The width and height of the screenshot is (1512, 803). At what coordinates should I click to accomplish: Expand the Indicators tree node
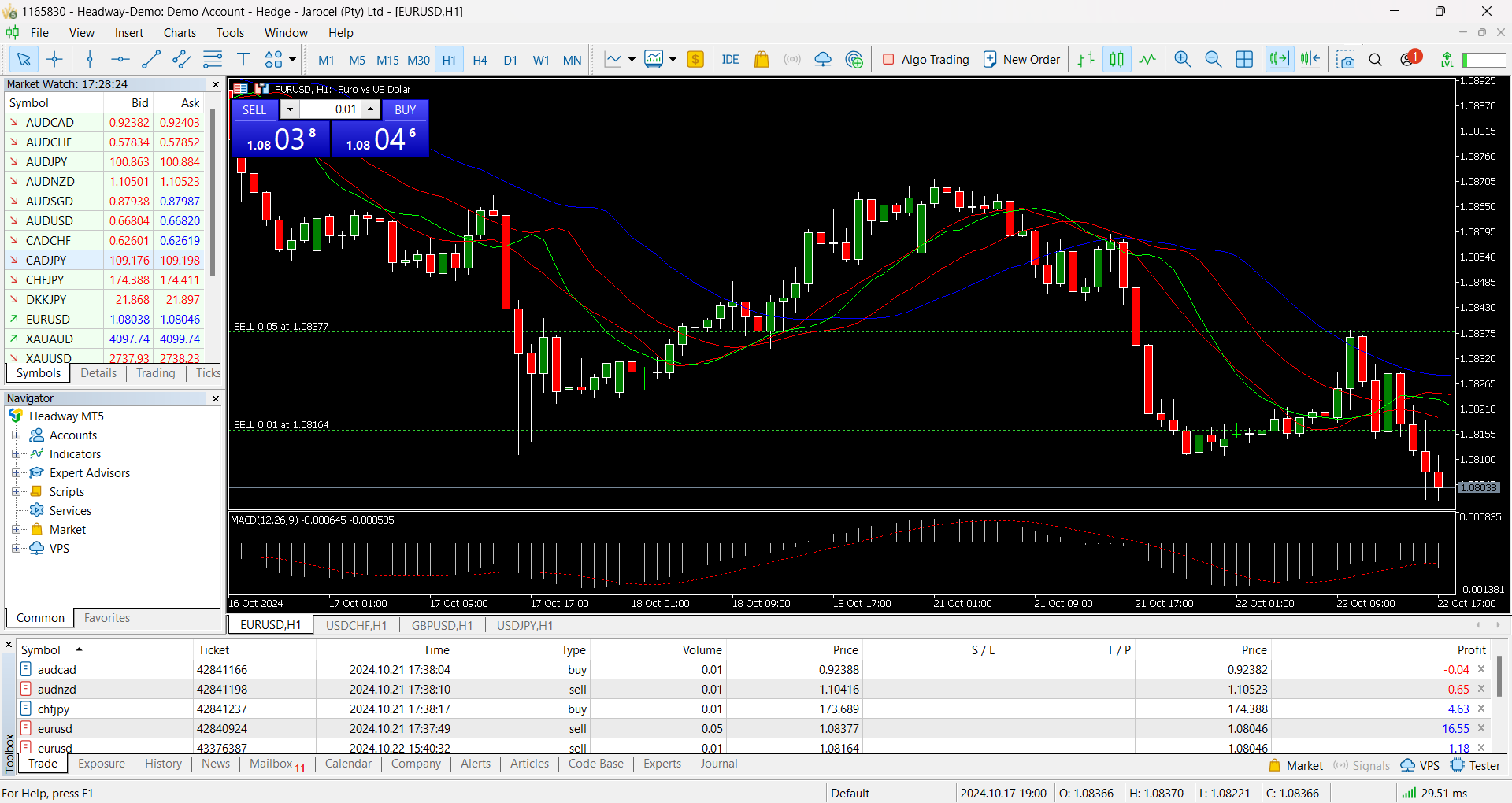16,454
